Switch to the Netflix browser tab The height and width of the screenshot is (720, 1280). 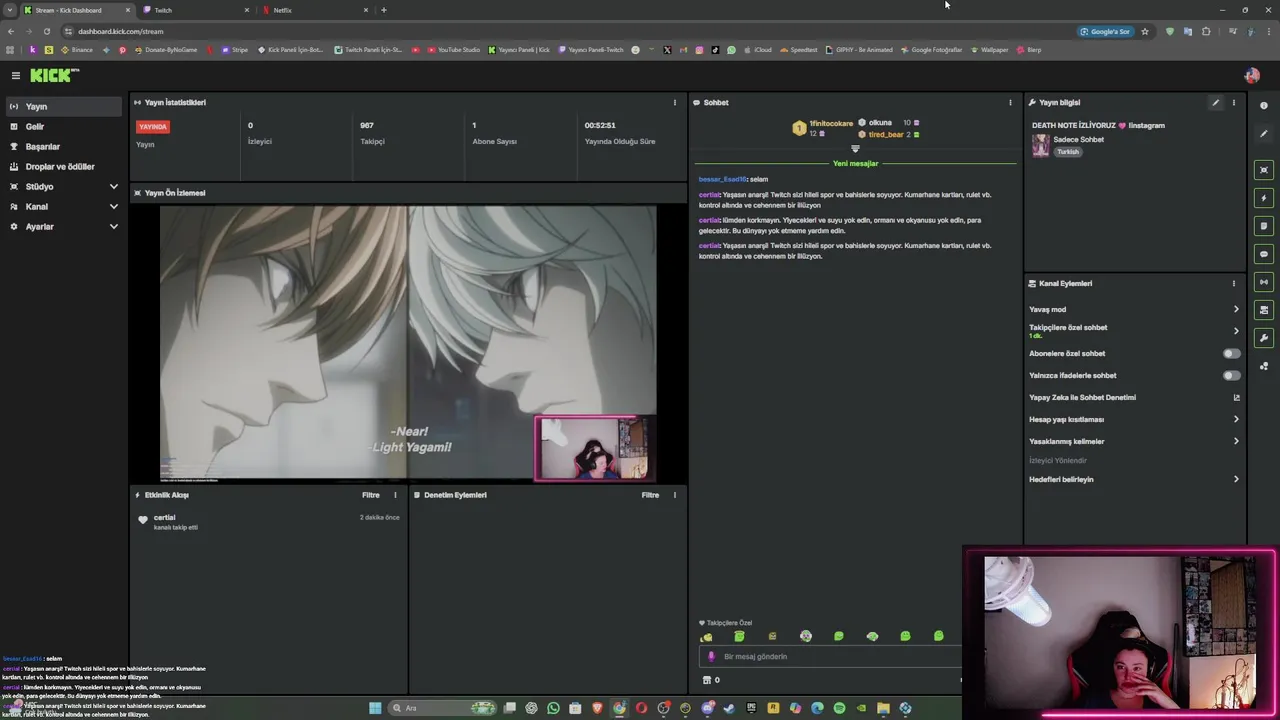pyautogui.click(x=314, y=10)
